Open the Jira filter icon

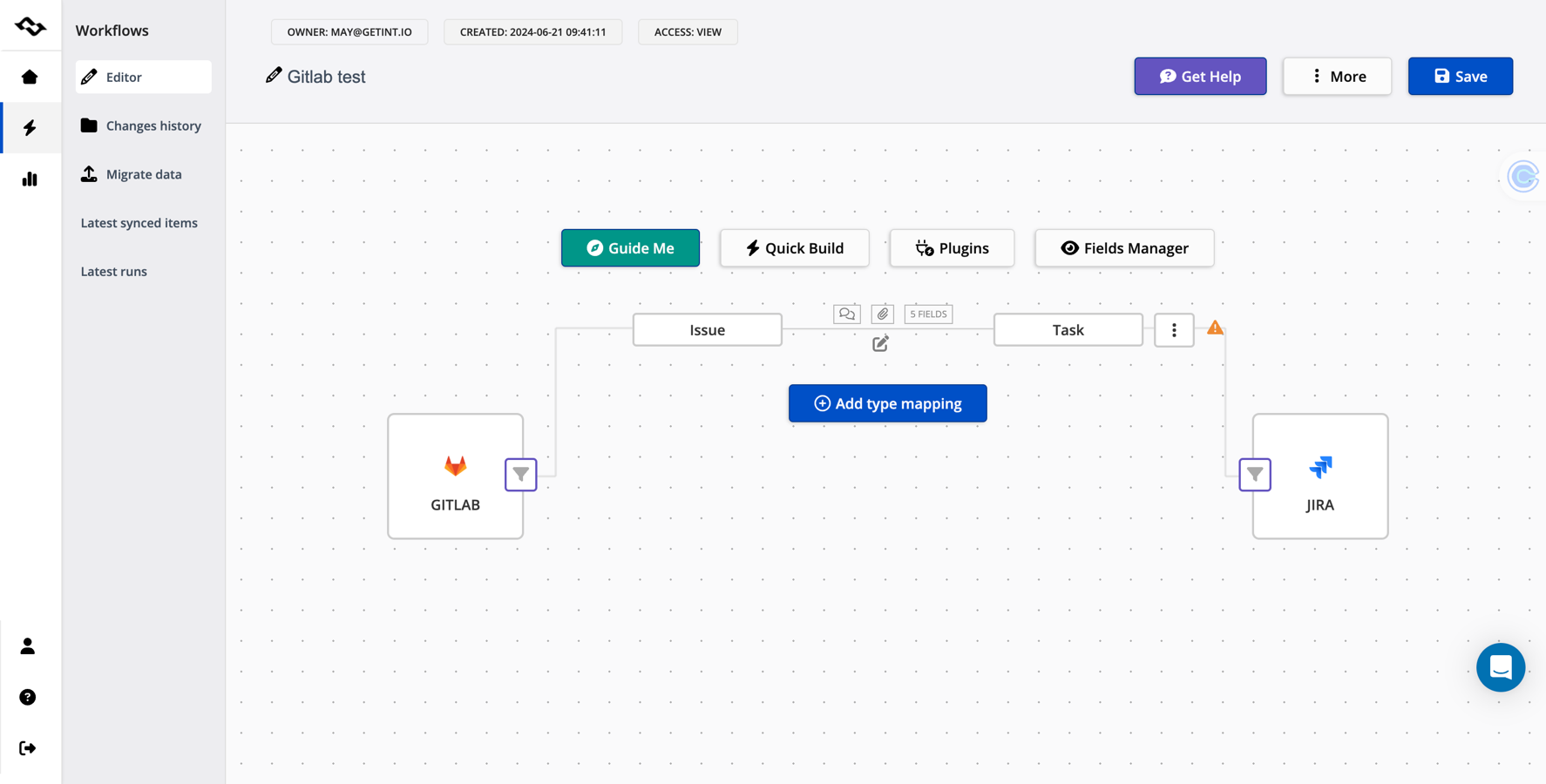(x=1255, y=475)
